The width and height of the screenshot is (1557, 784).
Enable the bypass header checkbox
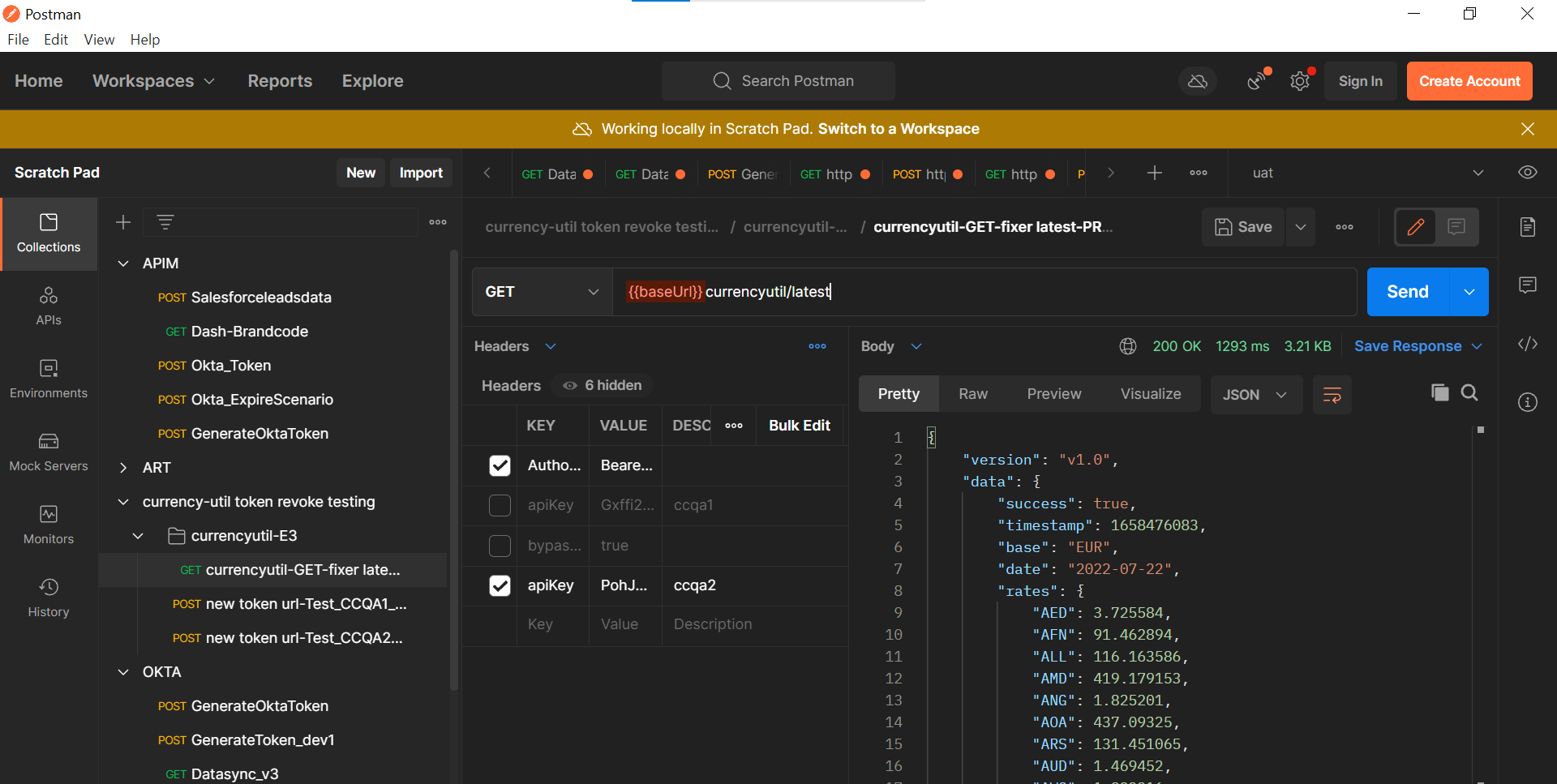(500, 546)
